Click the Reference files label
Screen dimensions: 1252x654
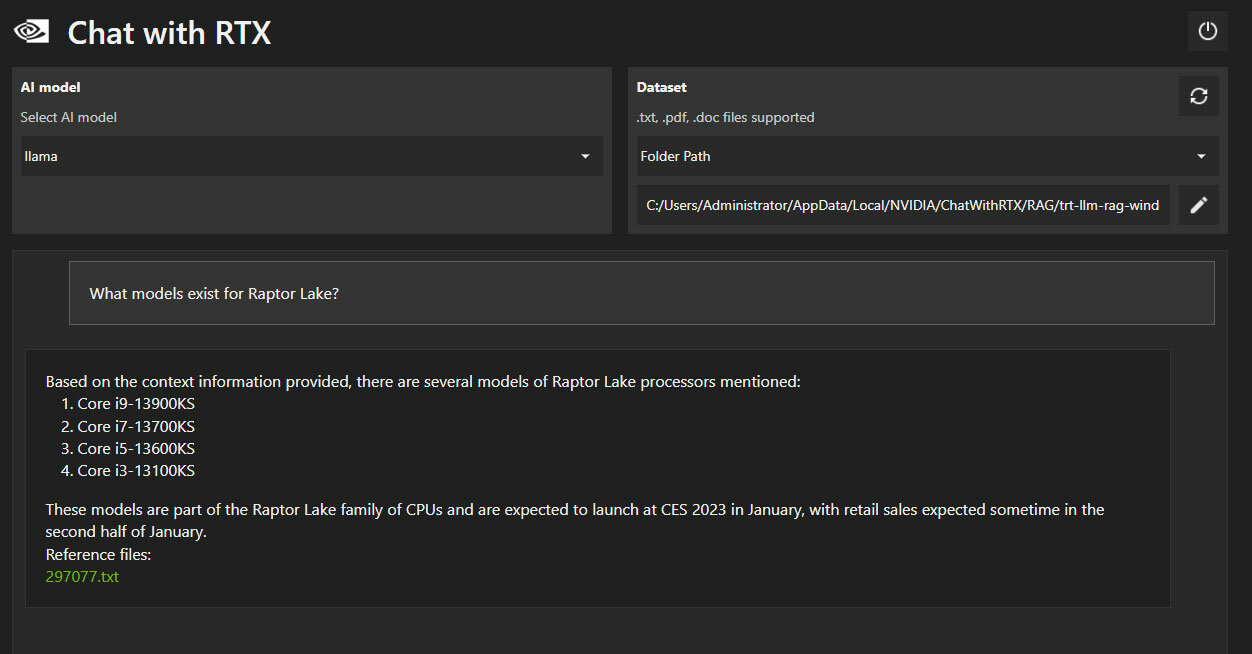coord(98,554)
